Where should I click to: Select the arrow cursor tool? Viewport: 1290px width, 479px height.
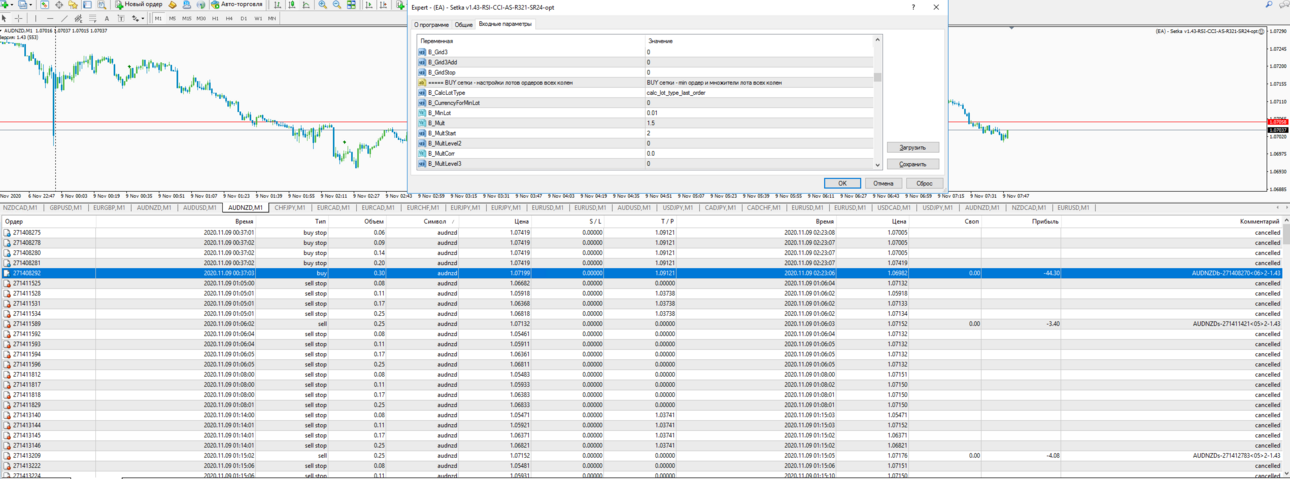(x=5, y=18)
